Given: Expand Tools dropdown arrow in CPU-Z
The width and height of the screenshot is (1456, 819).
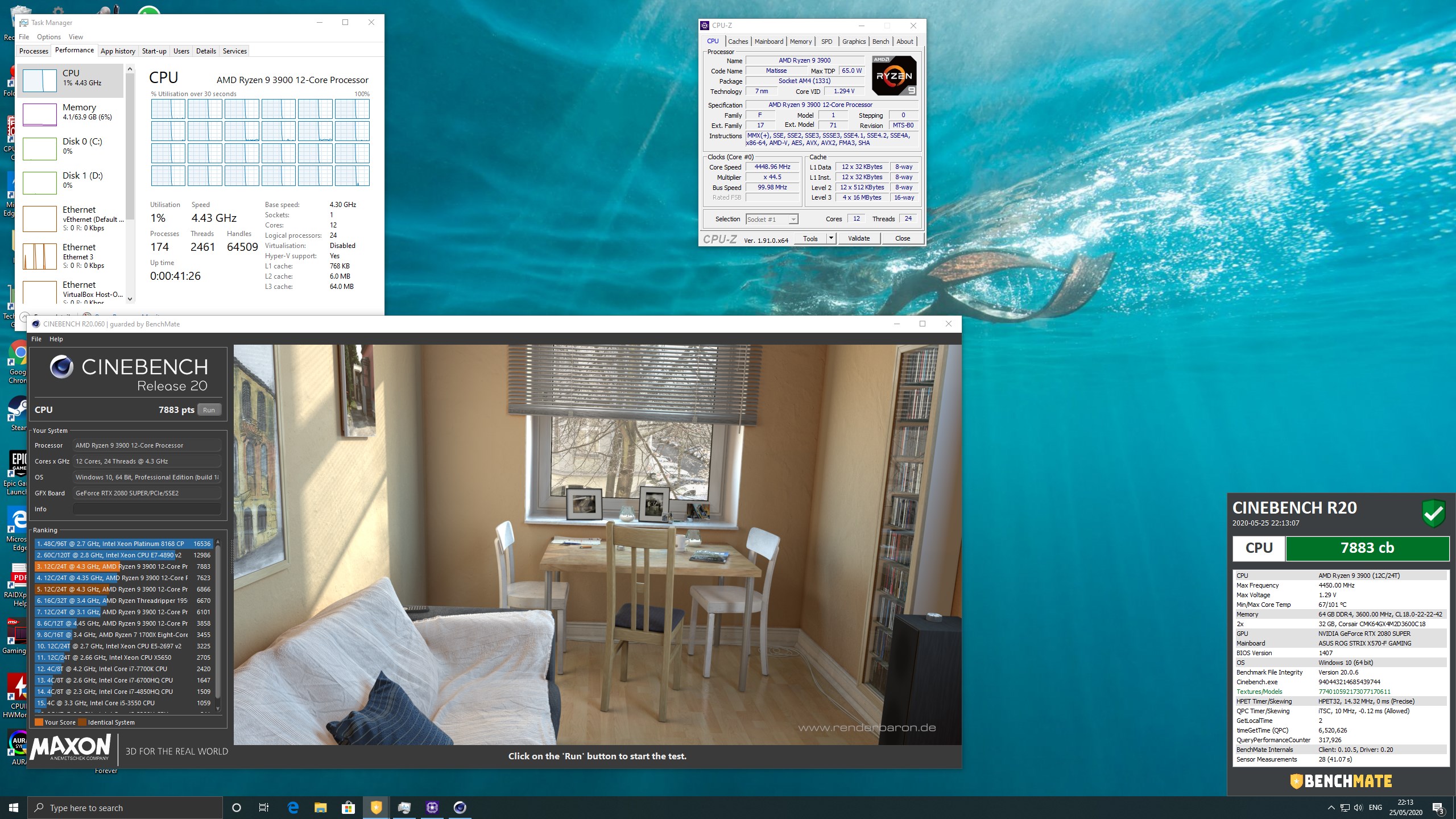Looking at the screenshot, I should click(x=831, y=238).
